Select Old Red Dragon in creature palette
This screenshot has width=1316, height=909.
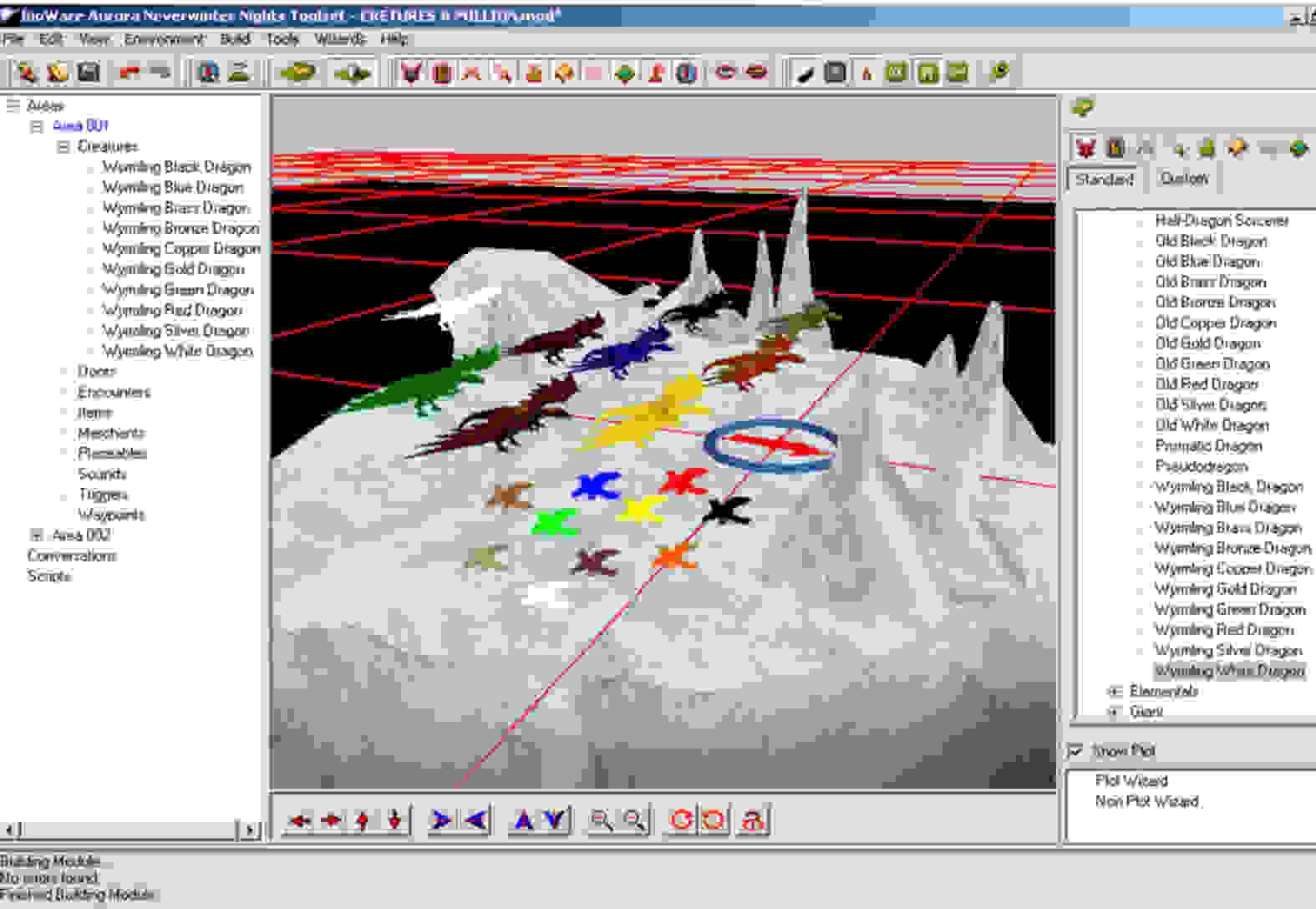tap(1207, 384)
